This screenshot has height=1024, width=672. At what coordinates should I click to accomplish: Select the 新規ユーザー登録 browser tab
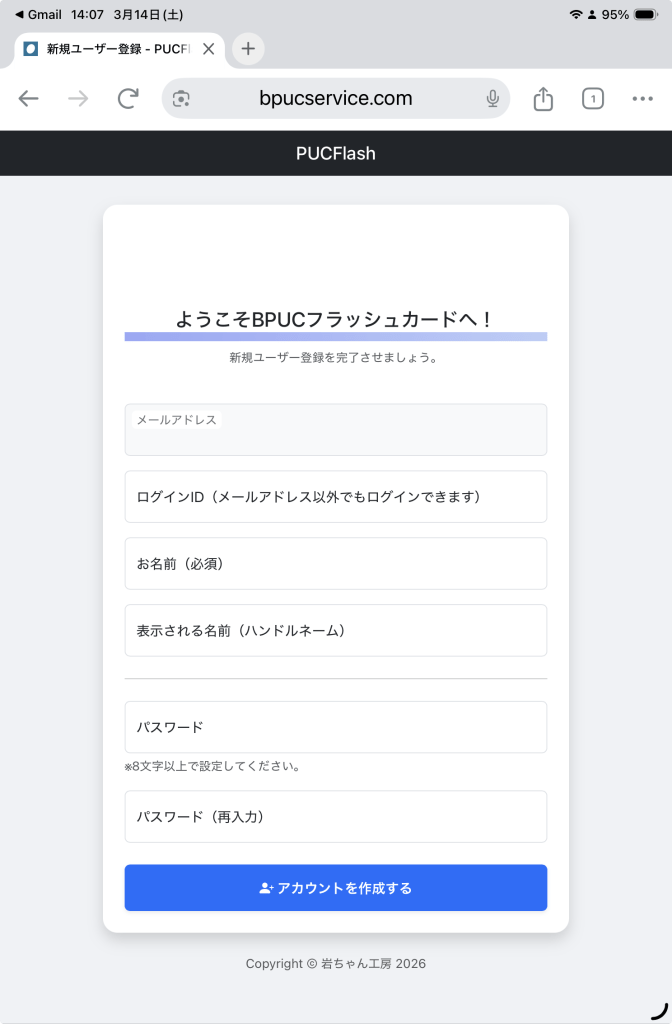pos(110,48)
